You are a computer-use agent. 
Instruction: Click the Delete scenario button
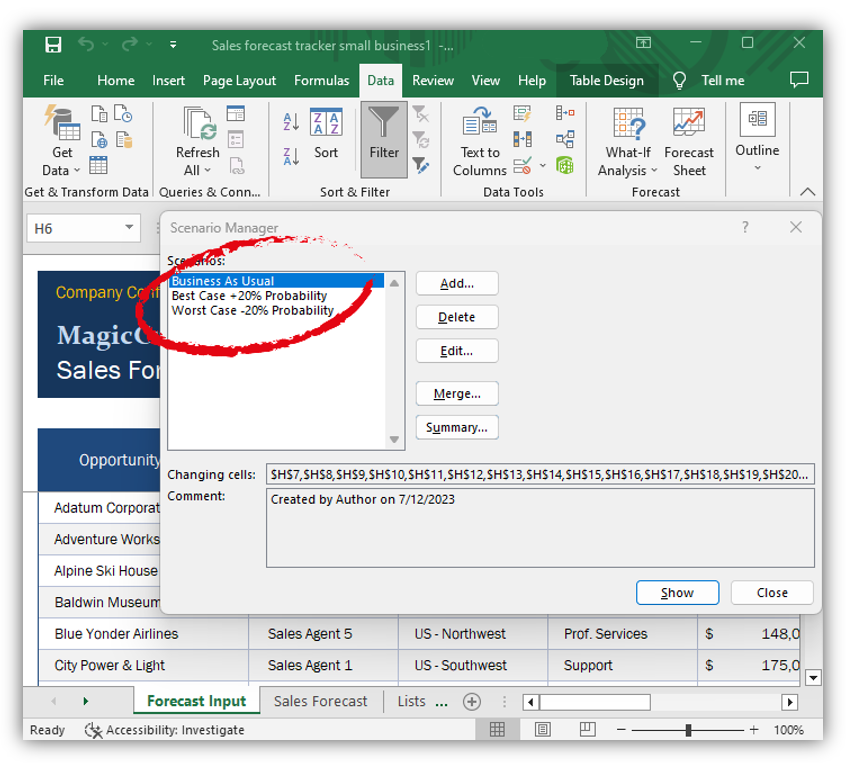click(x=457, y=317)
